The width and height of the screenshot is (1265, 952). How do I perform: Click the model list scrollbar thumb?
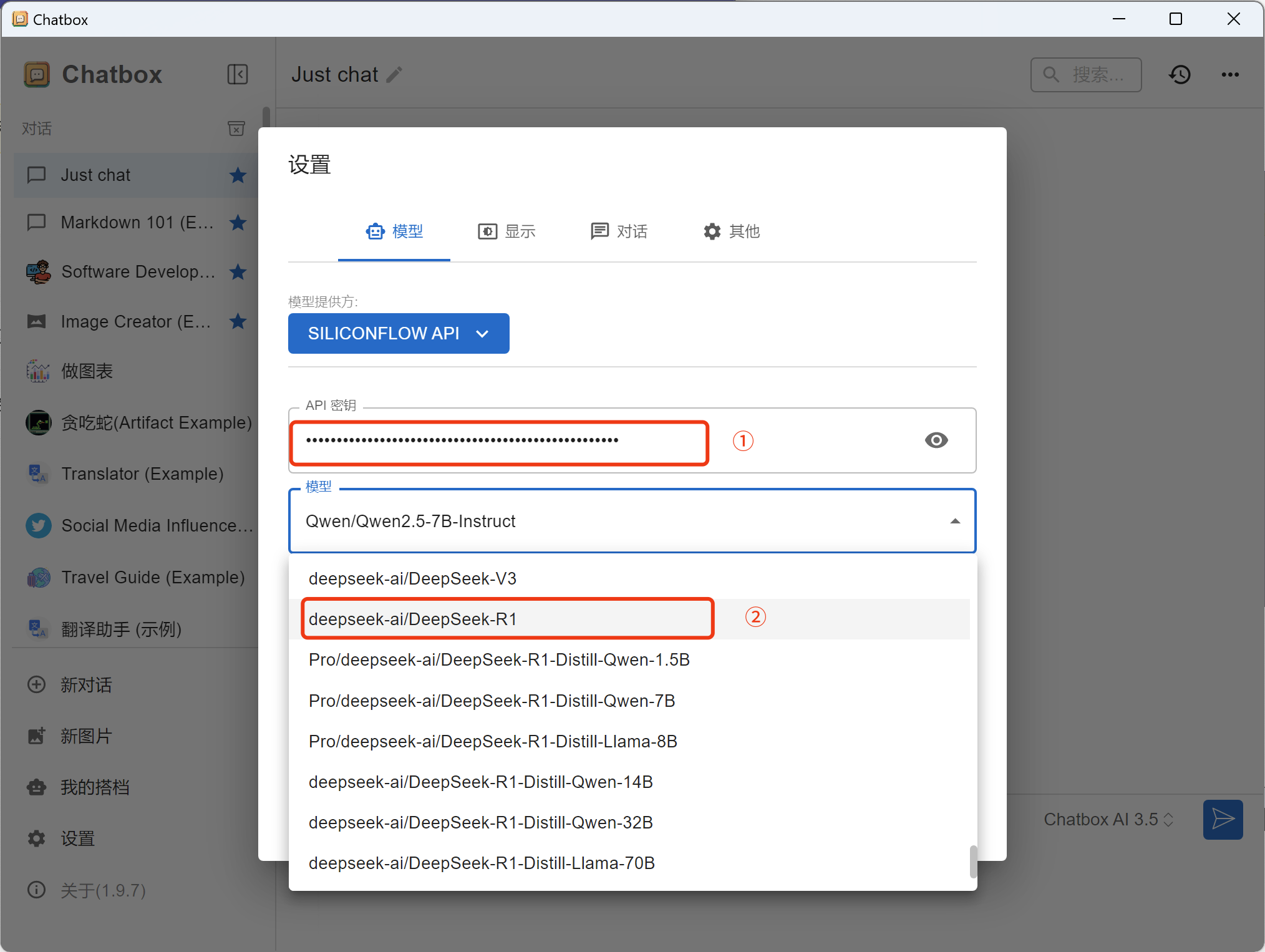coord(973,861)
